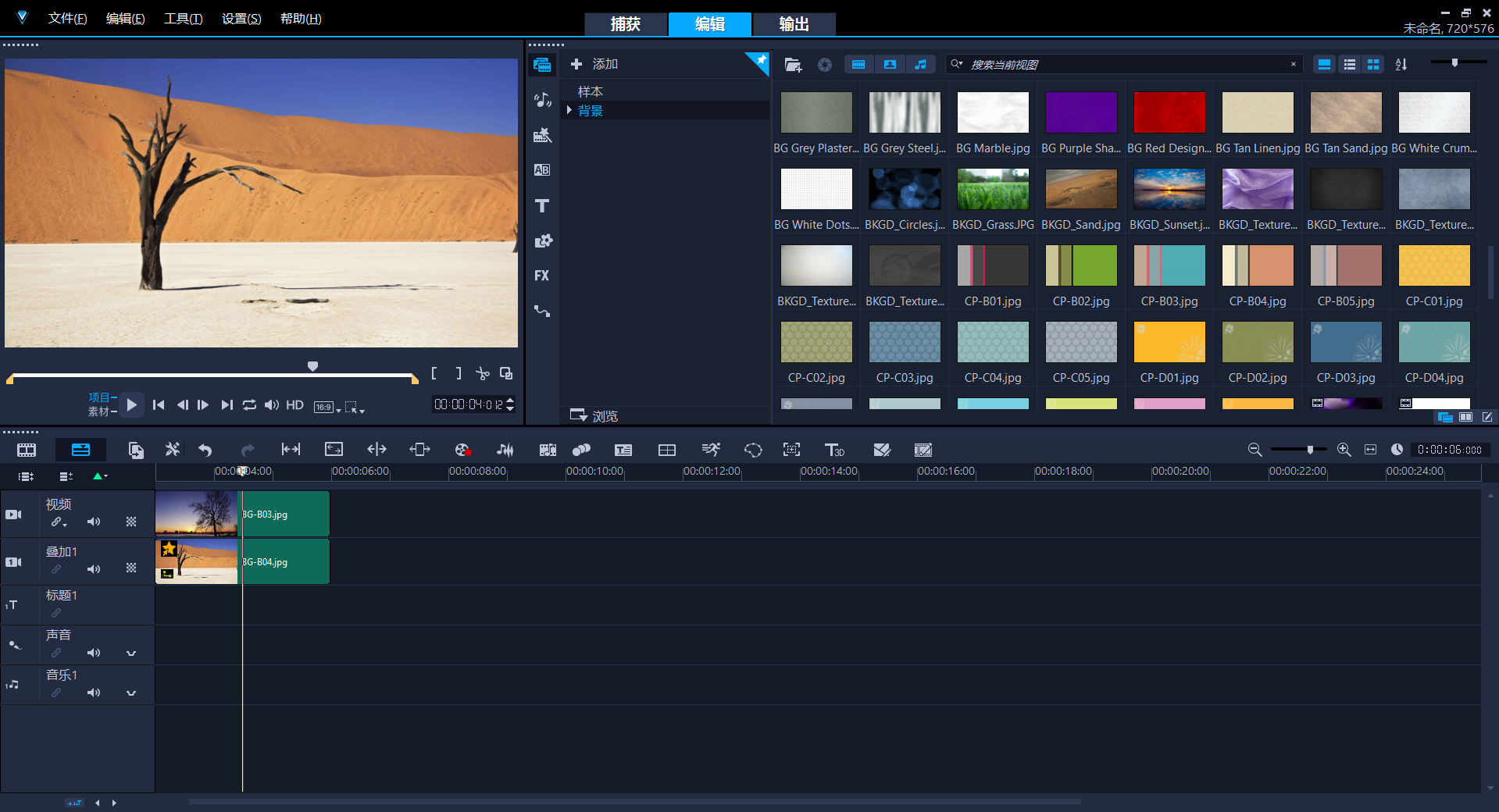Open the 3D title editor
This screenshot has height=812, width=1499.
pos(834,450)
